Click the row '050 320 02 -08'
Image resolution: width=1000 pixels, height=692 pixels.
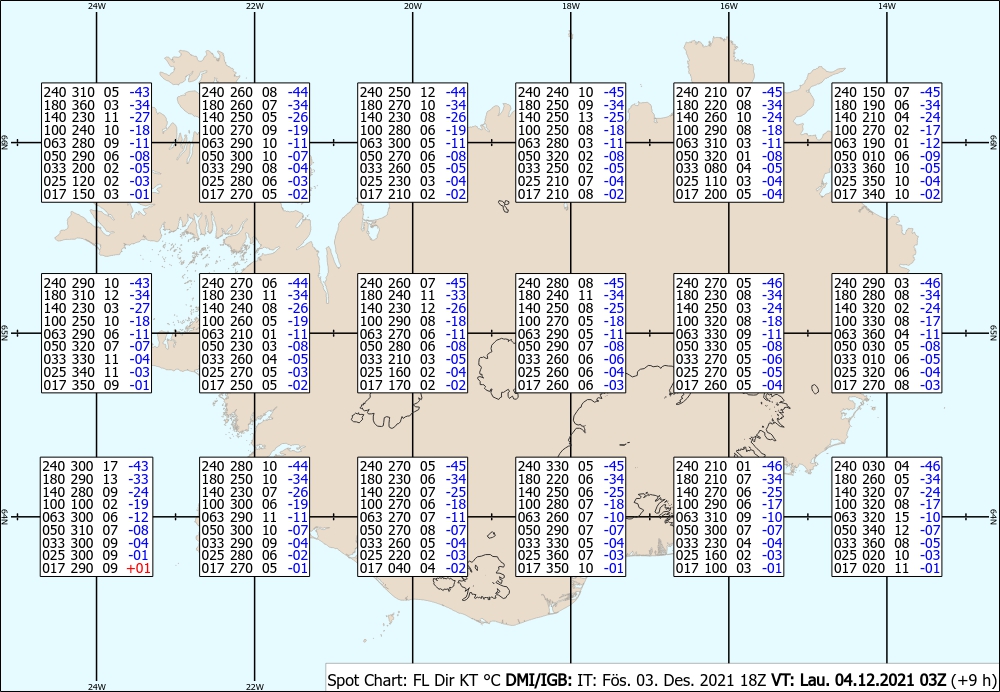click(571, 156)
